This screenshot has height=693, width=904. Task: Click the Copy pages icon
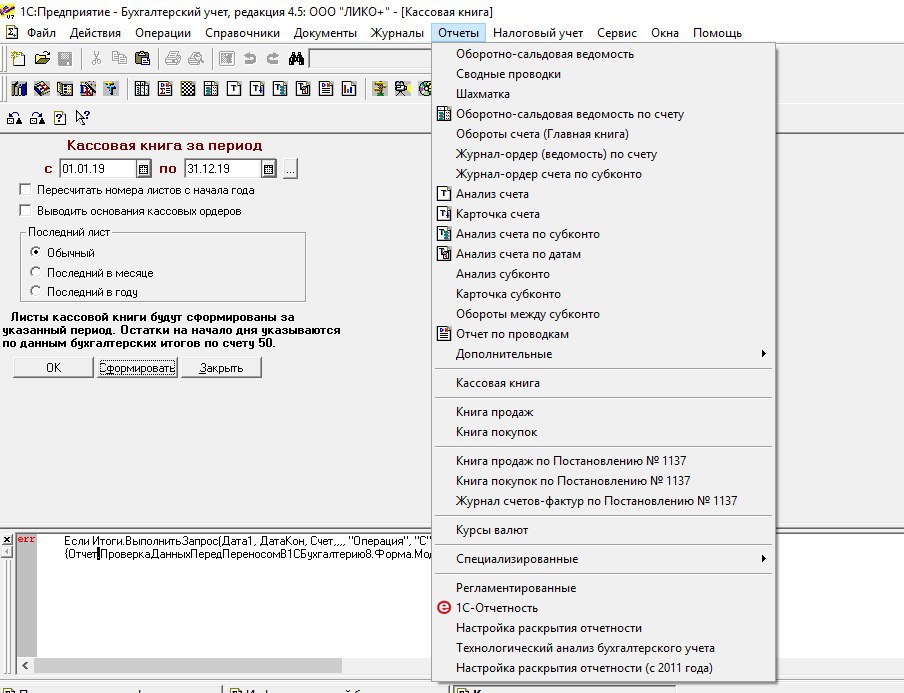pyautogui.click(x=119, y=58)
